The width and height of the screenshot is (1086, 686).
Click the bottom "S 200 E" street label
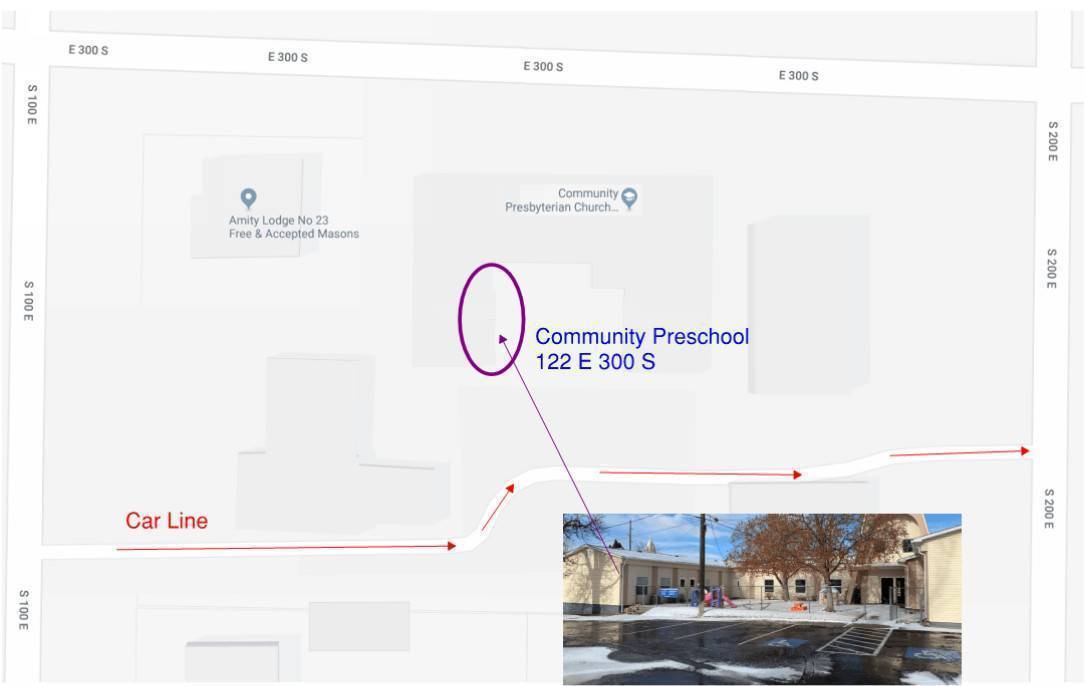point(1049,508)
